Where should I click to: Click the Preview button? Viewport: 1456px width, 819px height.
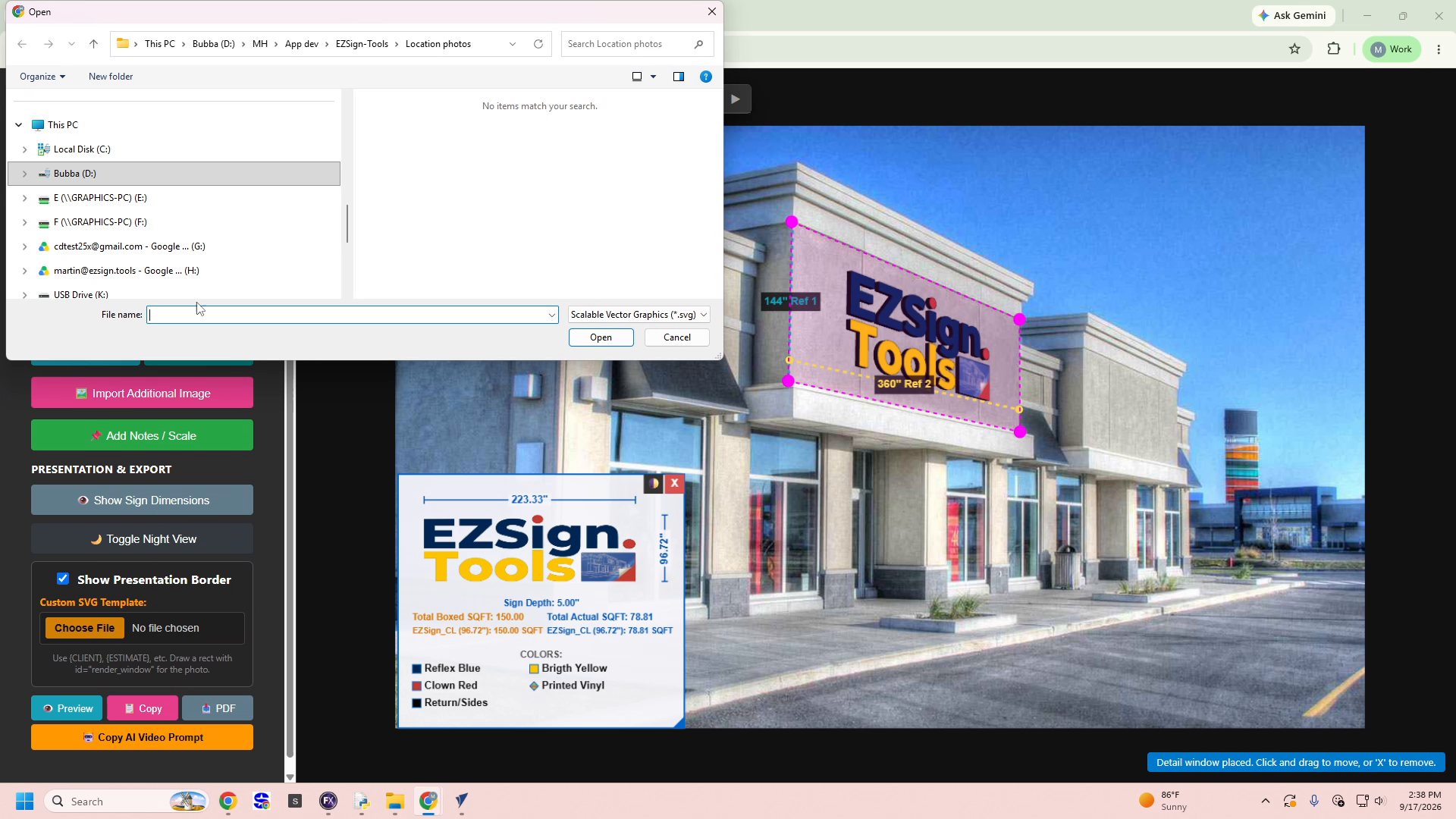point(67,708)
